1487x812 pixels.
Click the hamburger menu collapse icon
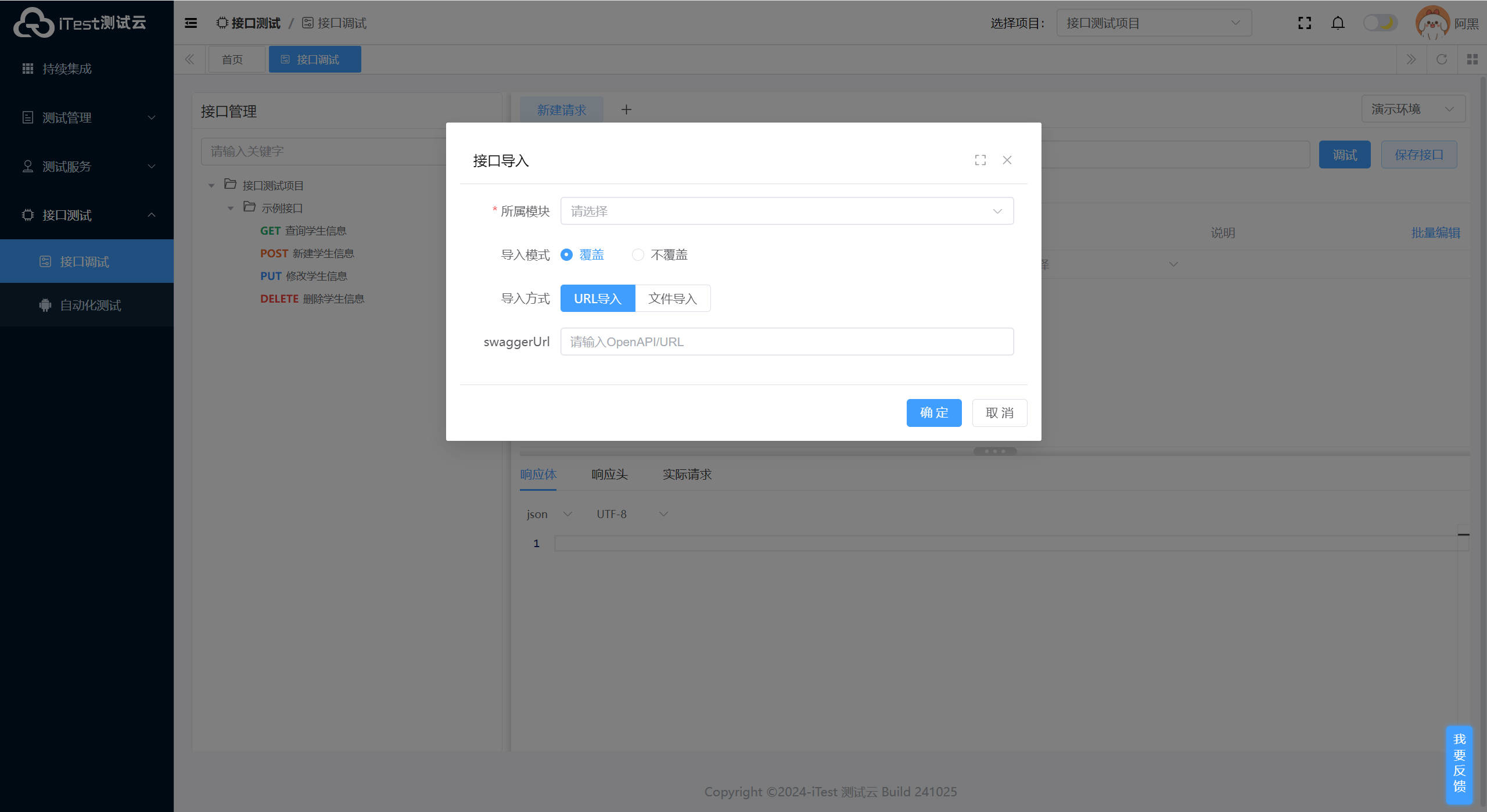(191, 23)
